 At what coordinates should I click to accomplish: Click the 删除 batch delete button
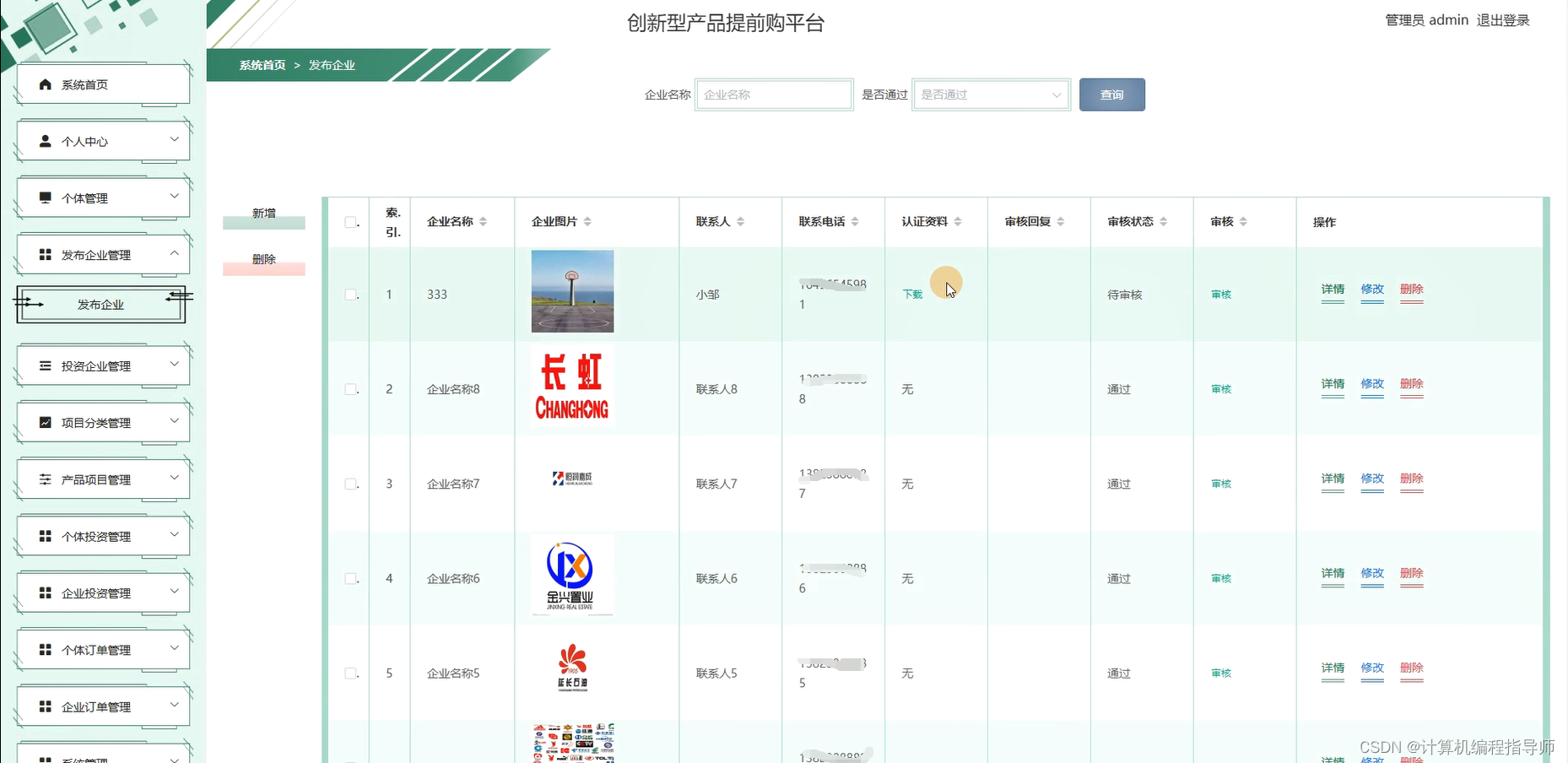point(264,262)
